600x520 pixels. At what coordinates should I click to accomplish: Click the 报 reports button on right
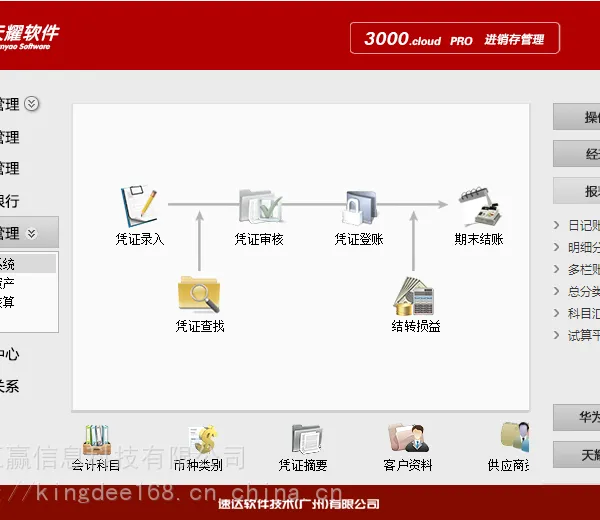click(x=577, y=191)
